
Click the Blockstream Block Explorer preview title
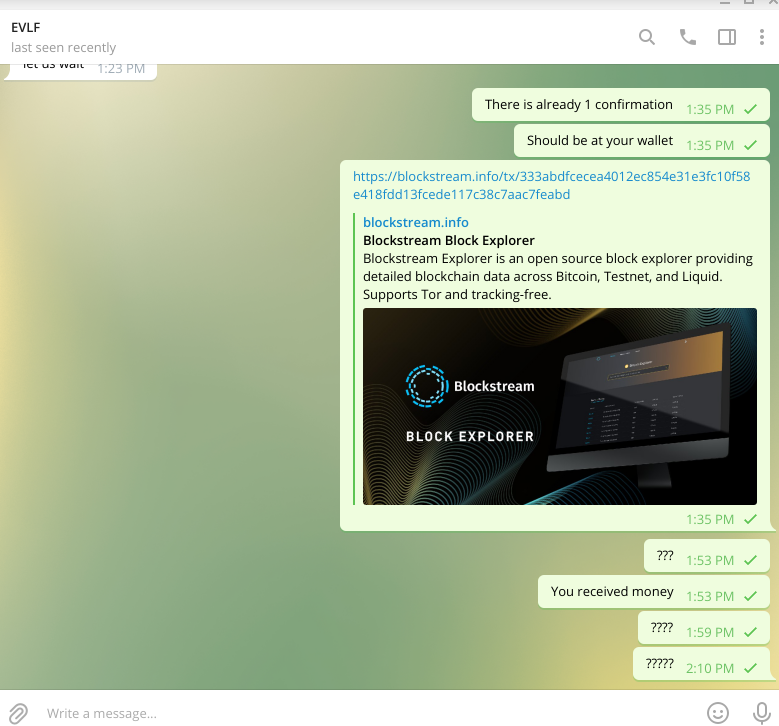[449, 241]
